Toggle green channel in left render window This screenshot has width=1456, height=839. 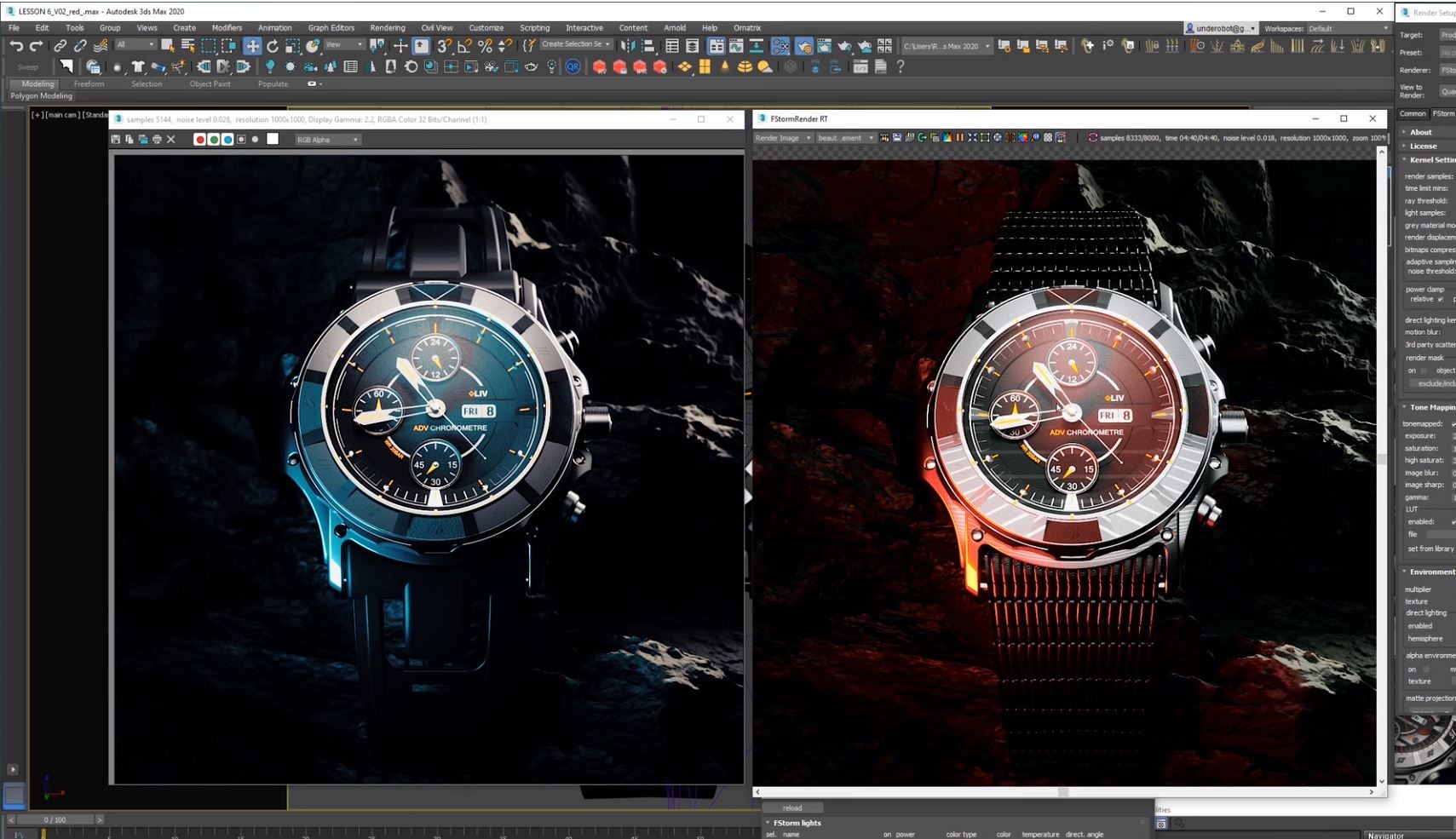click(x=214, y=140)
